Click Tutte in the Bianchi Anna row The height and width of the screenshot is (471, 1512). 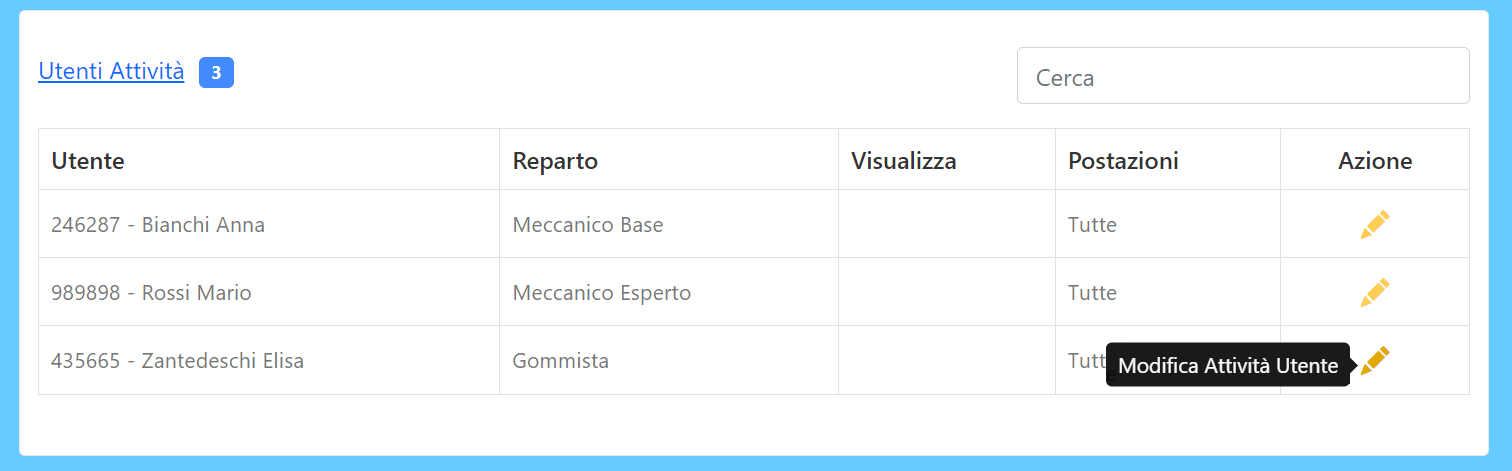(1092, 225)
